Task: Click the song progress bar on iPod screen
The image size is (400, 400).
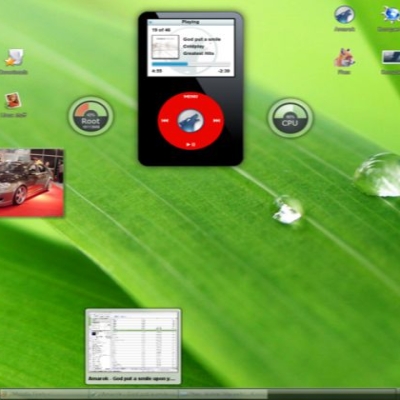Action: (x=191, y=64)
